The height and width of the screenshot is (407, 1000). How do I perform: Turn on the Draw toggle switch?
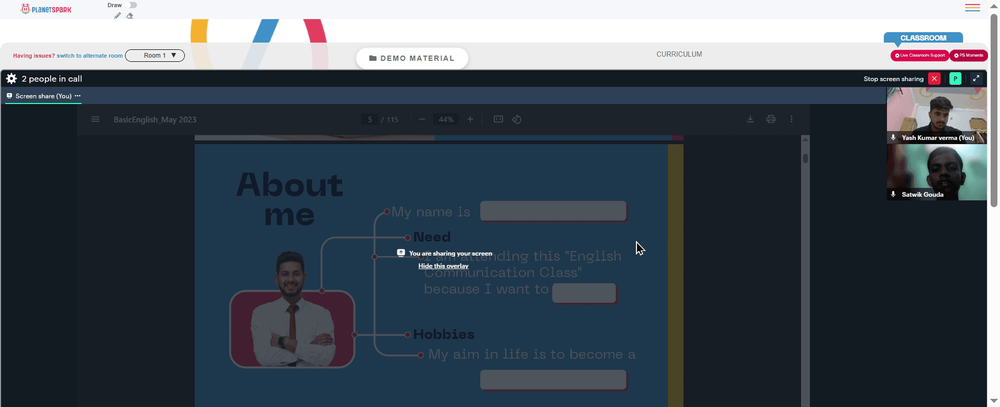coord(132,5)
